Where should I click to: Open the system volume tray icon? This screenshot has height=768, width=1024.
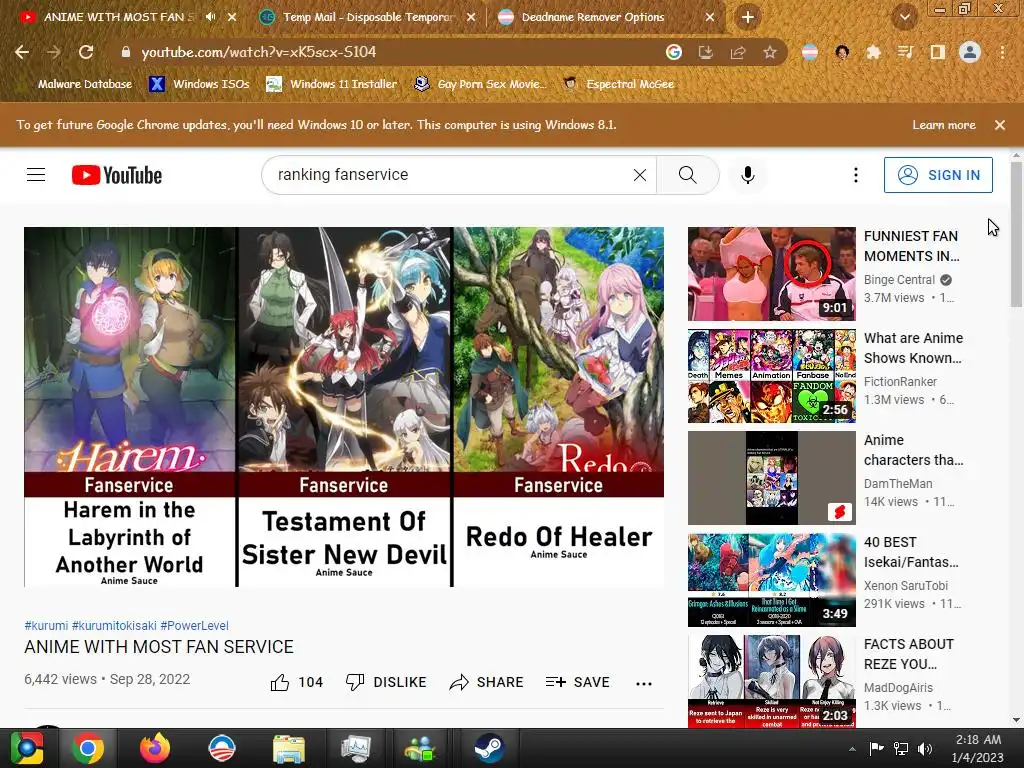[925, 748]
